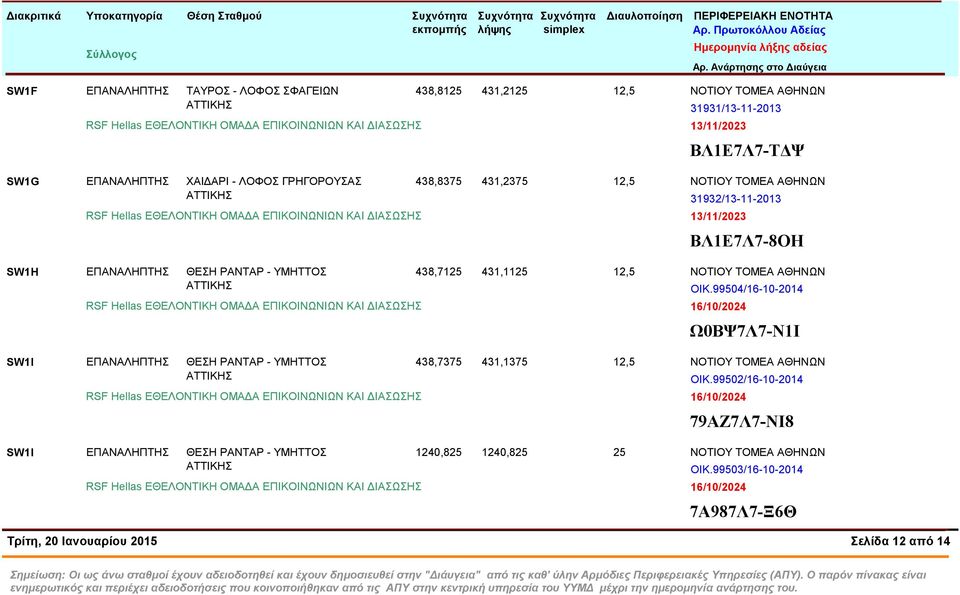Click license protocol ΟΙΚ.99504/16-10-2014
Image resolution: width=960 pixels, height=595 pixels.
coord(746,289)
